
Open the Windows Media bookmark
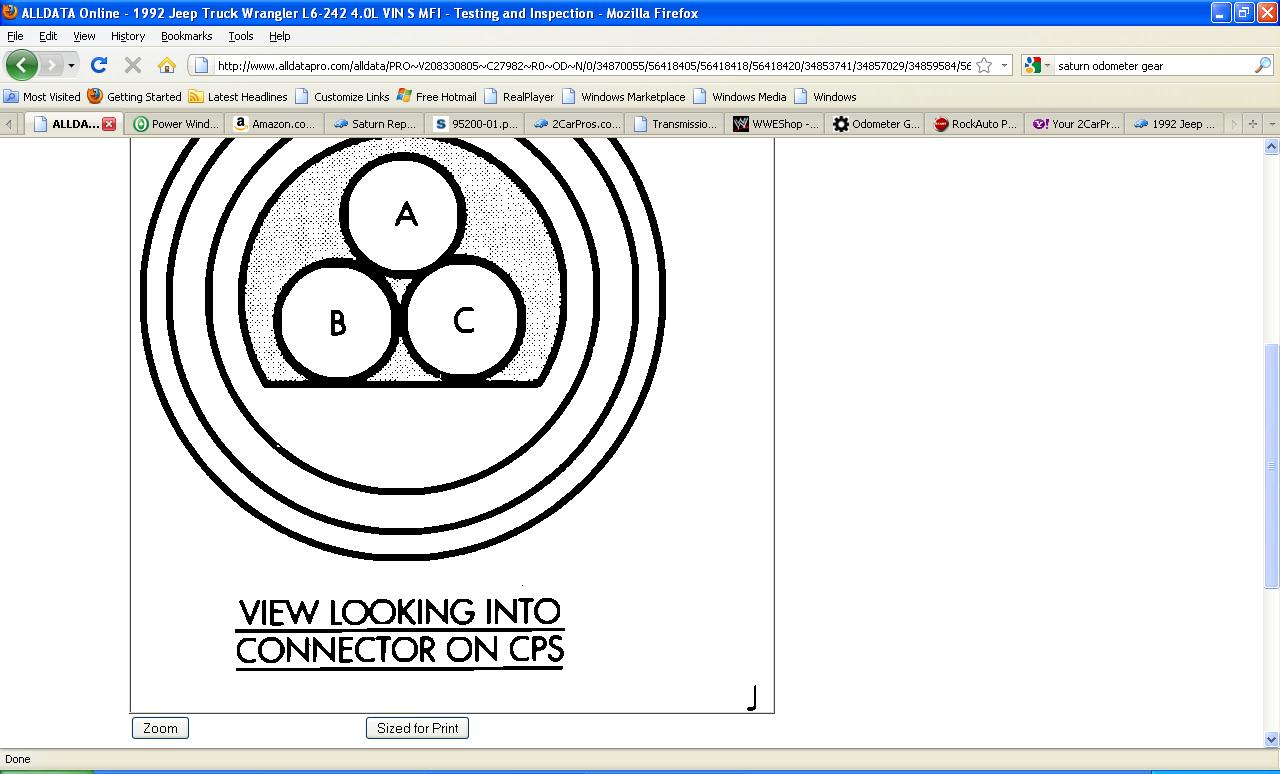(740, 97)
